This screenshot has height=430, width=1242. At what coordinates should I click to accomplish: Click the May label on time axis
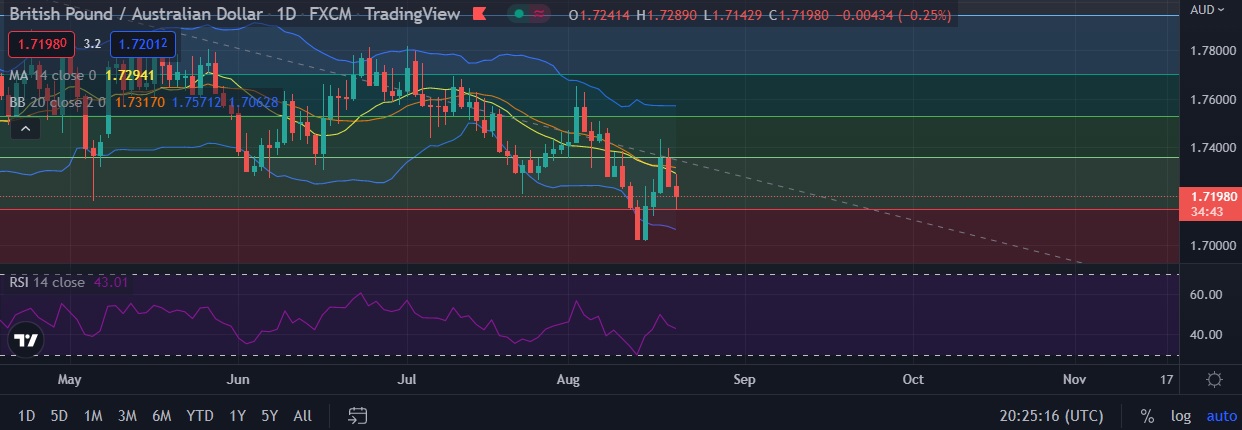coord(69,380)
